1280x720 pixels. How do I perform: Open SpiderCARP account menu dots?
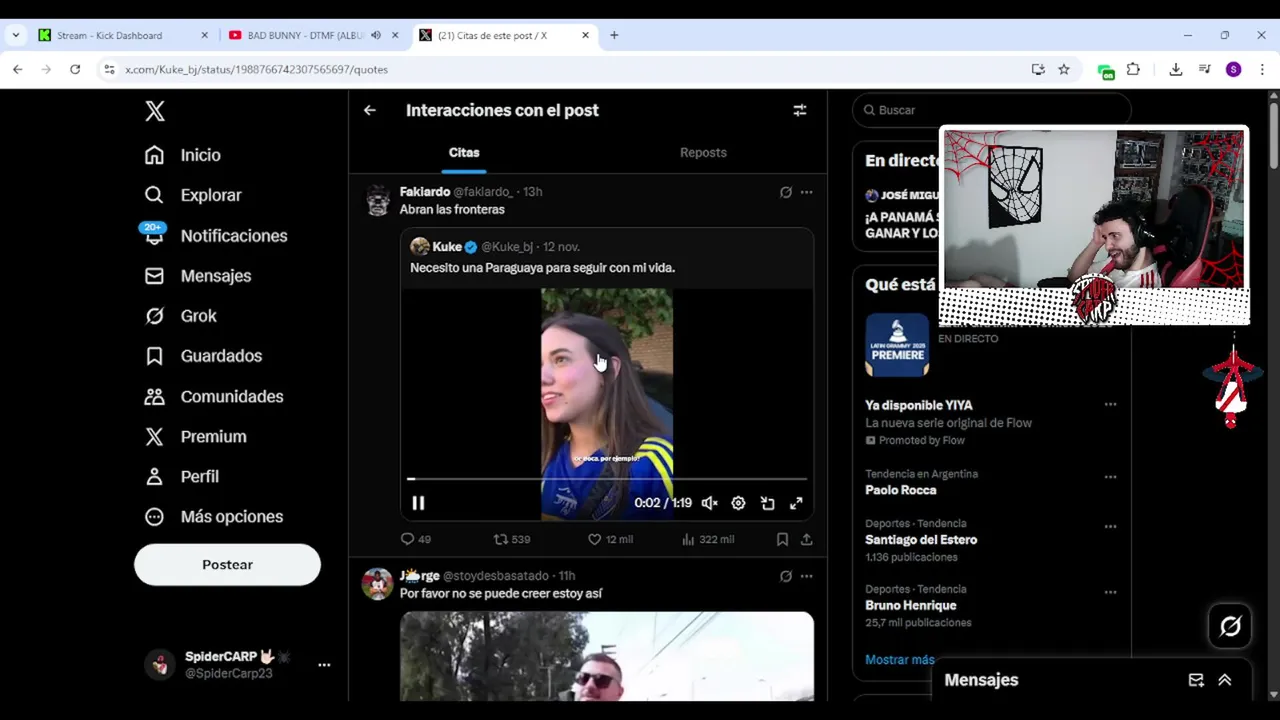point(324,665)
